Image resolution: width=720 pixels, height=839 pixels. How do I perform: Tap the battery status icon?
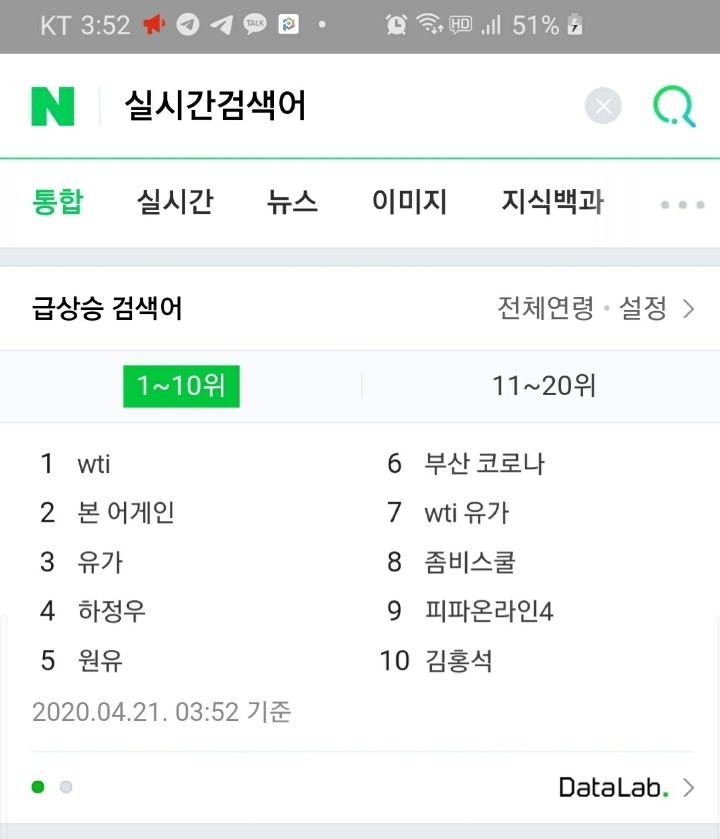pos(575,25)
